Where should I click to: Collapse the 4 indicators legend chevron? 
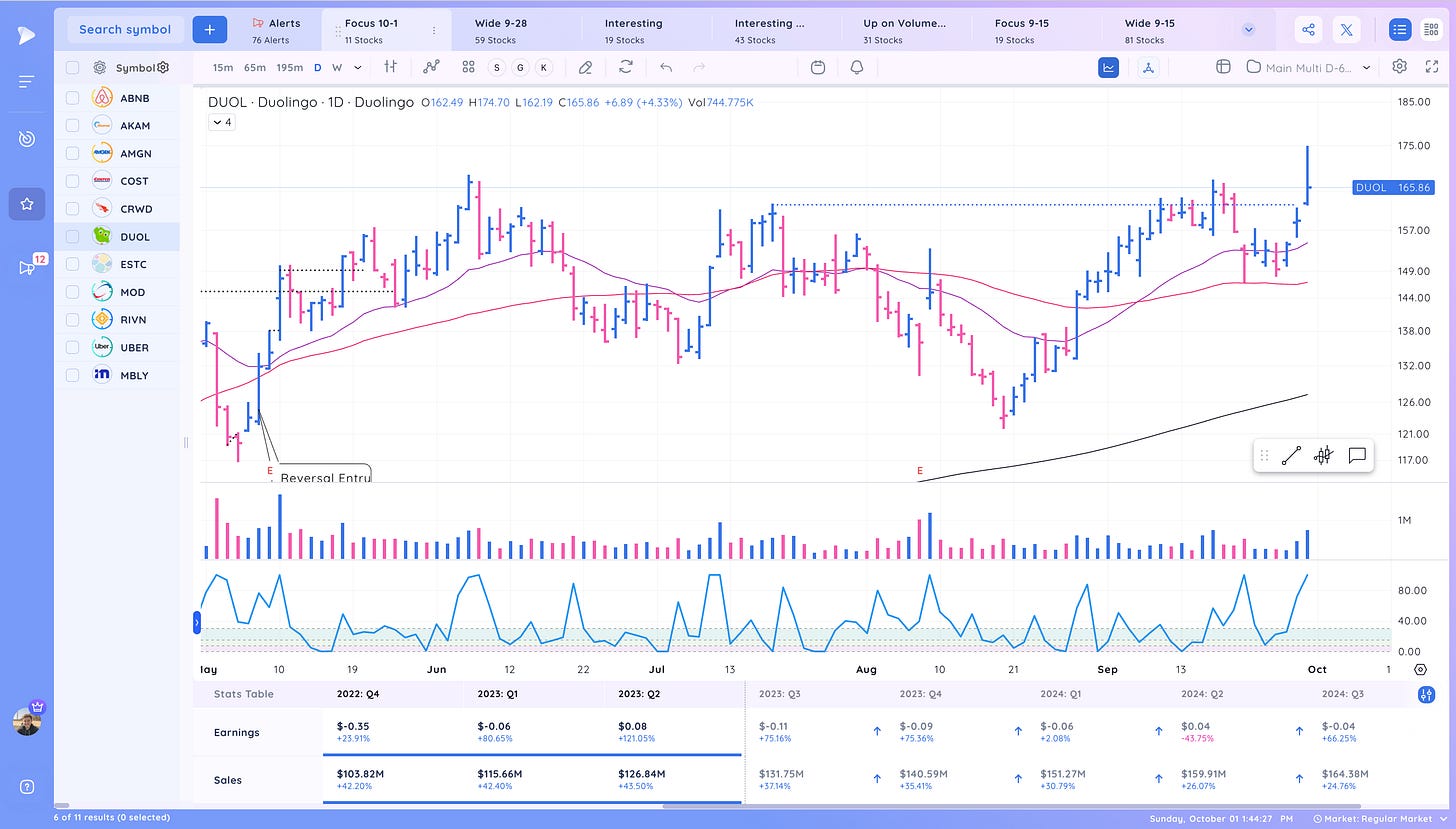pos(221,122)
